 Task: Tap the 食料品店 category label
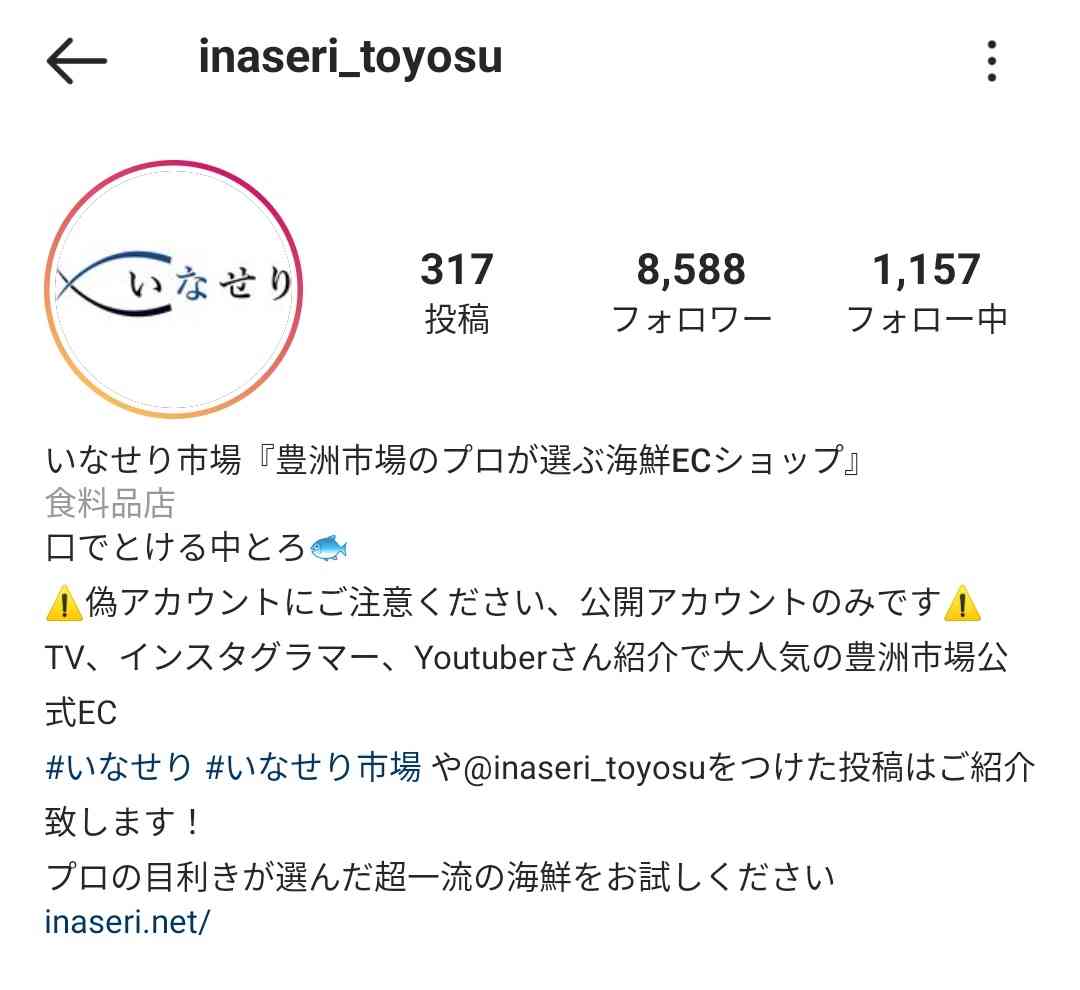coord(110,502)
